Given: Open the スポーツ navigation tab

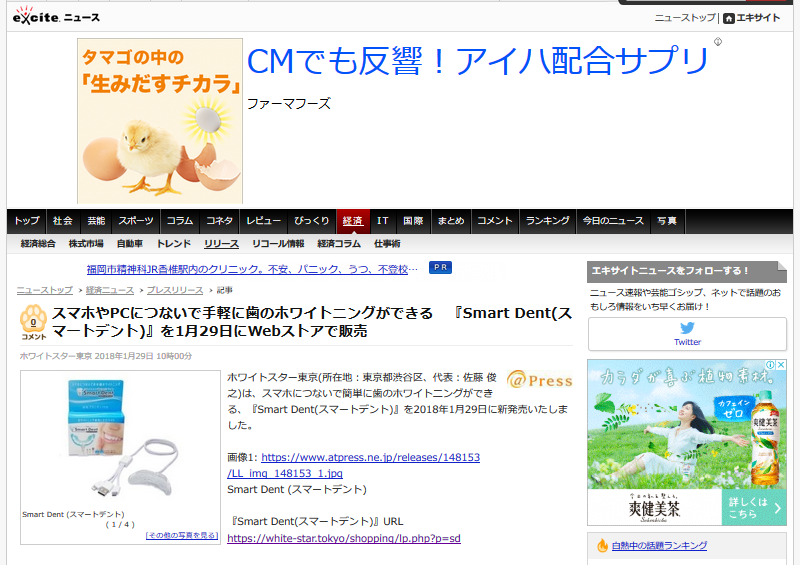Looking at the screenshot, I should [136, 221].
